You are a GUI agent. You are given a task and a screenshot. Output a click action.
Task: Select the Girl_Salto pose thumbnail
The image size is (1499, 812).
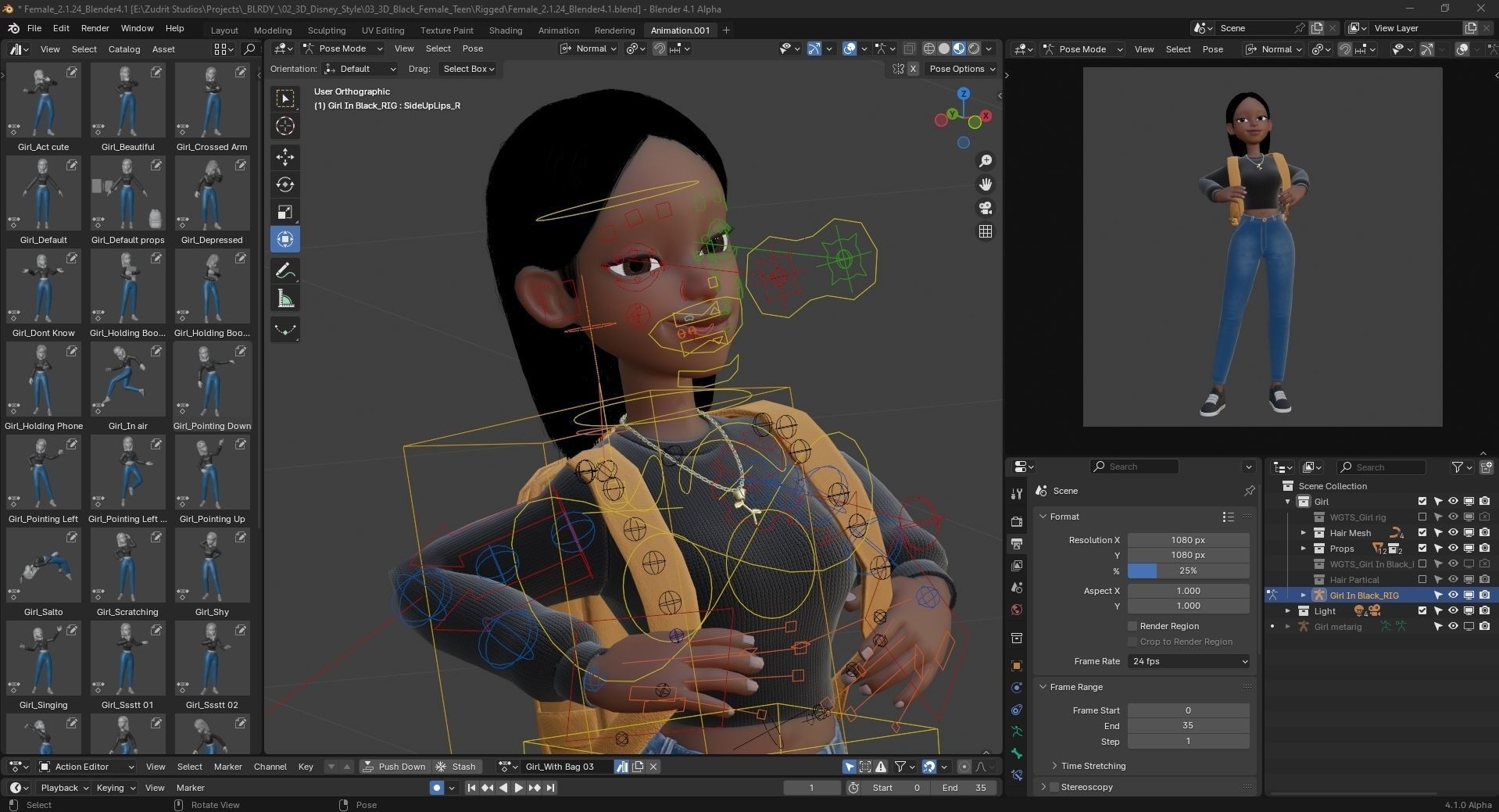[x=43, y=565]
